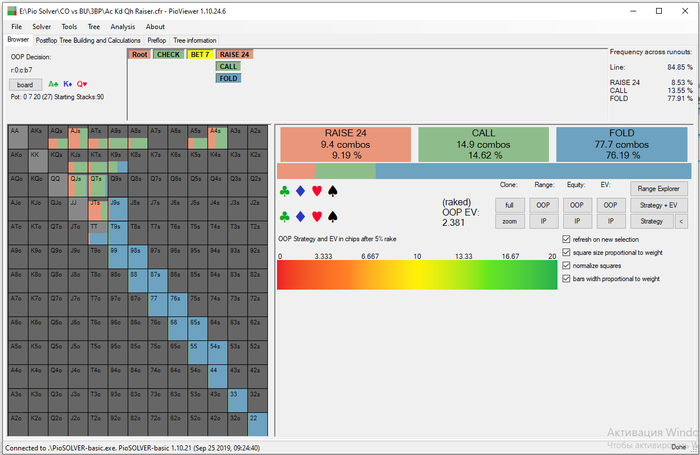
Task: Click the PioViewer app icon in title bar
Action: click(x=12, y=11)
